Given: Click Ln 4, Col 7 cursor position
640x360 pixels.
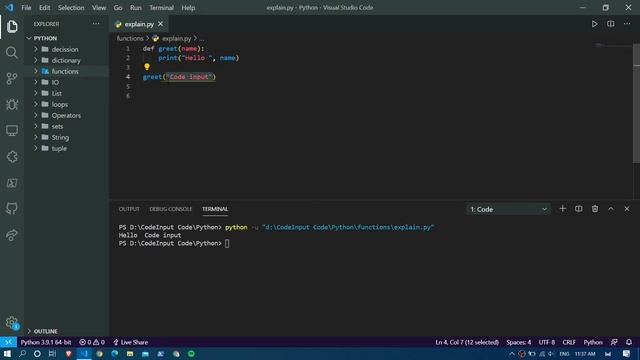Looking at the screenshot, I should (467, 342).
